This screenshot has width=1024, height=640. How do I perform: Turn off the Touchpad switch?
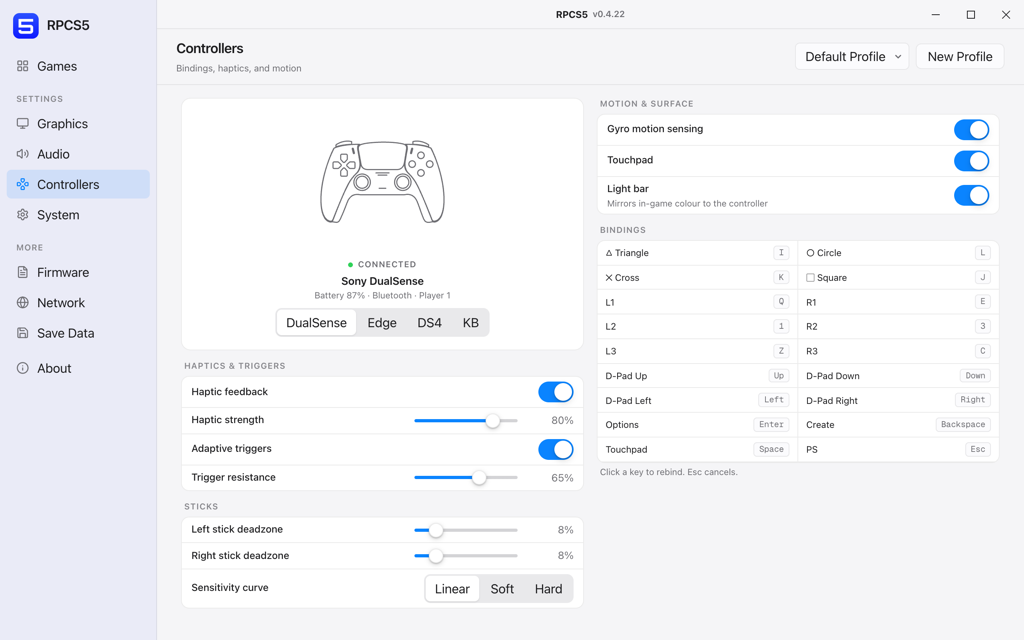click(x=971, y=161)
